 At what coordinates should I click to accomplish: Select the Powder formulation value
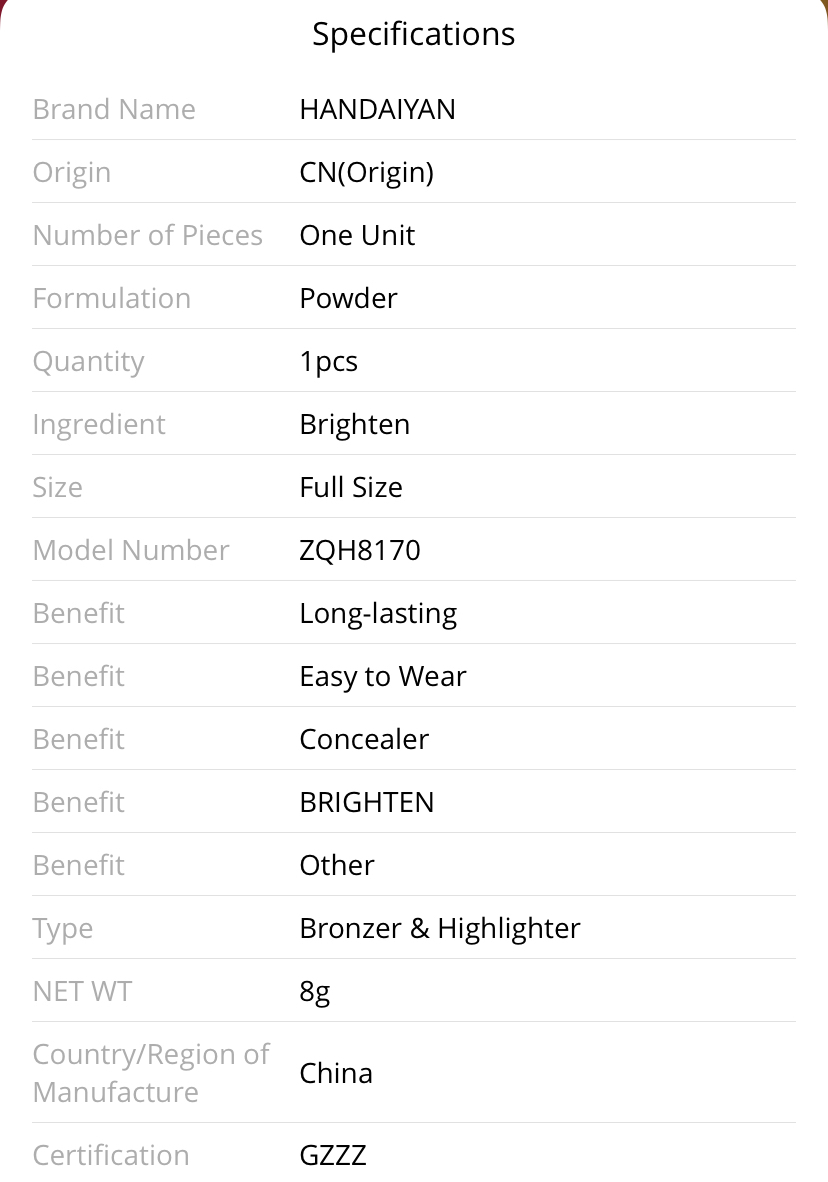tap(348, 299)
